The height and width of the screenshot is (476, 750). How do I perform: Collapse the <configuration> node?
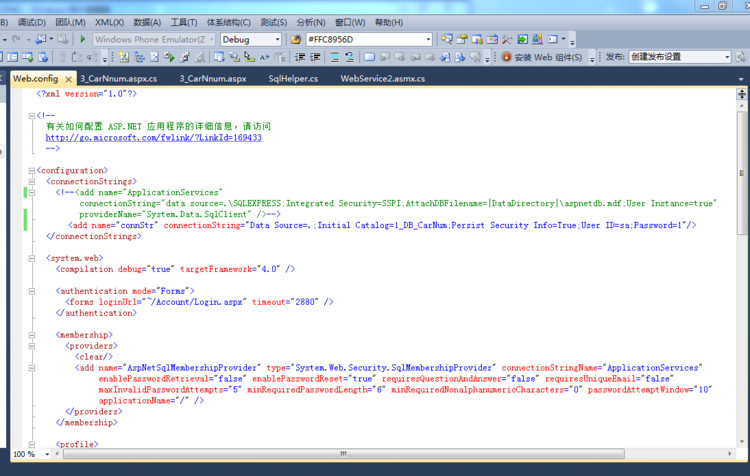[32, 170]
